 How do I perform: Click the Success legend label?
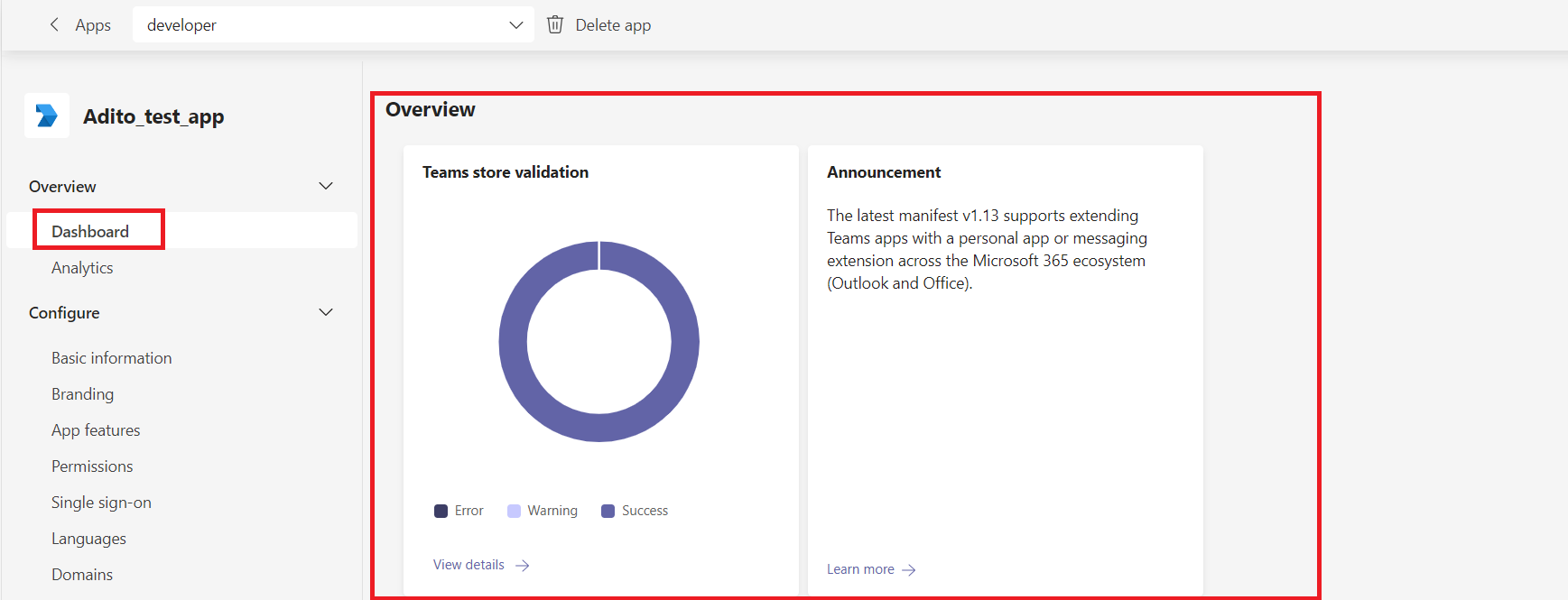645,511
